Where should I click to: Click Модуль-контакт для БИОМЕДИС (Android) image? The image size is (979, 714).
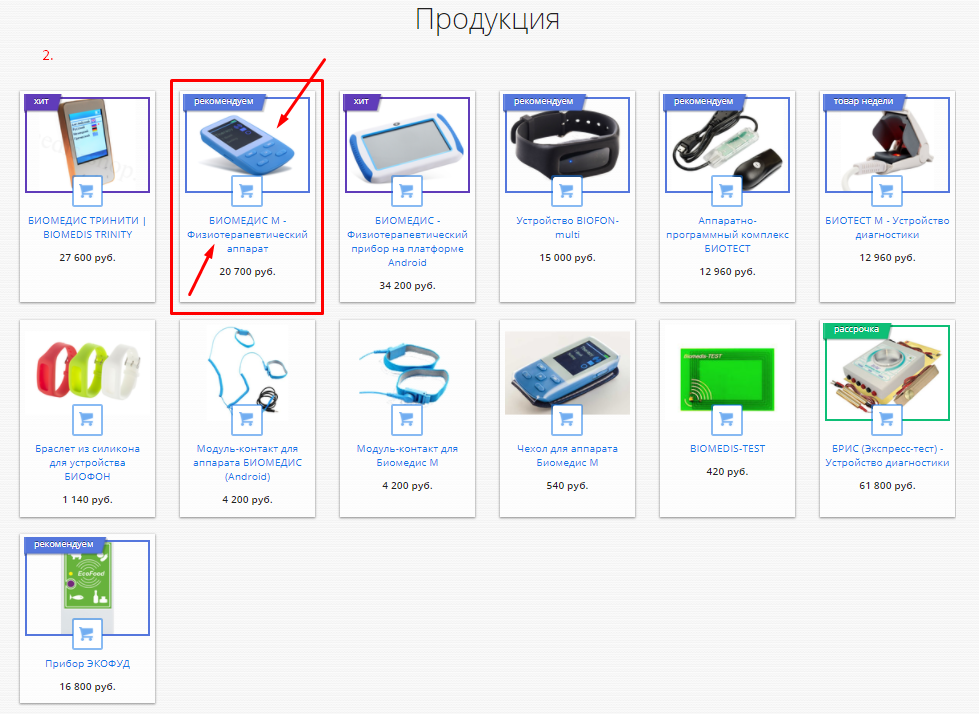click(x=247, y=368)
